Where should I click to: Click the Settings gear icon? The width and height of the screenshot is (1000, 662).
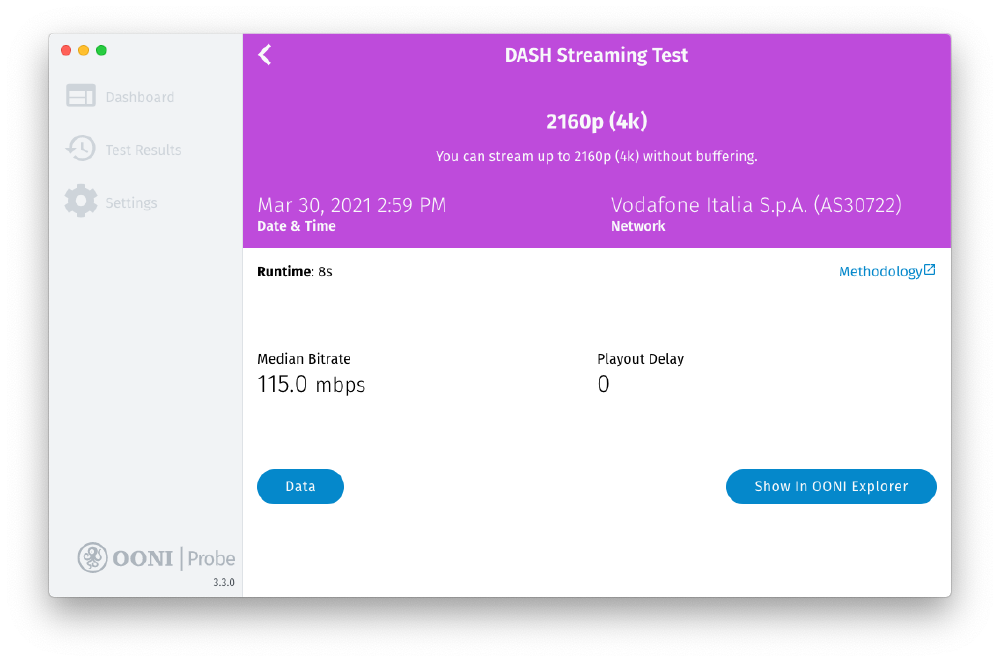tap(81, 201)
